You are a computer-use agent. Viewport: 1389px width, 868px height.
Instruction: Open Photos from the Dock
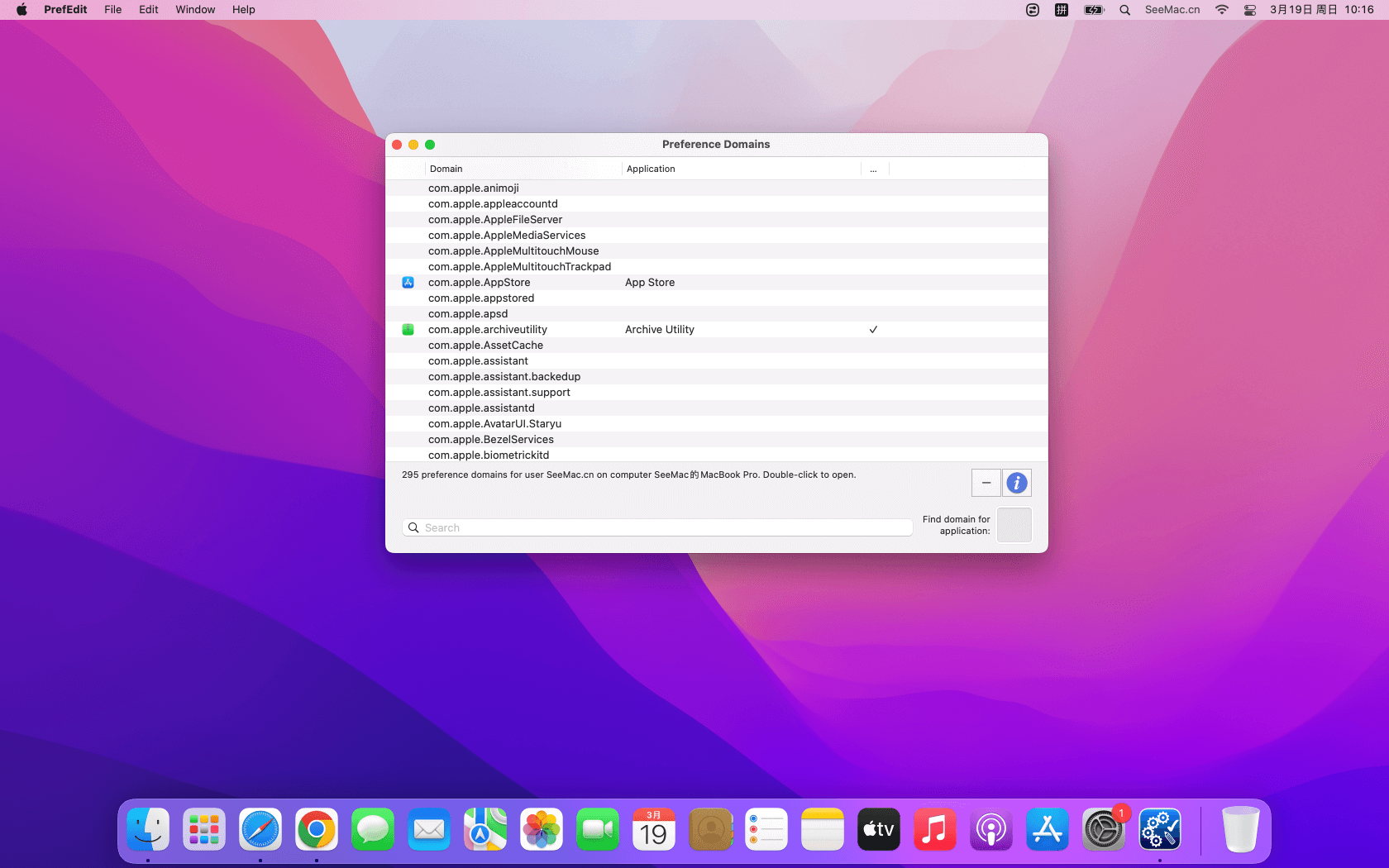click(542, 829)
